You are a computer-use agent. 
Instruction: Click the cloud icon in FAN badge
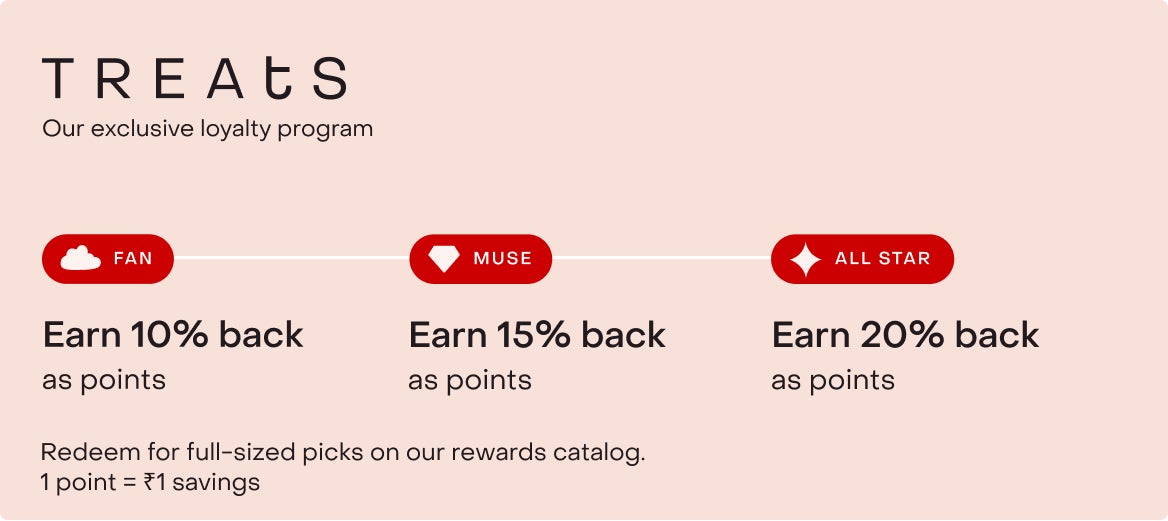(81, 259)
